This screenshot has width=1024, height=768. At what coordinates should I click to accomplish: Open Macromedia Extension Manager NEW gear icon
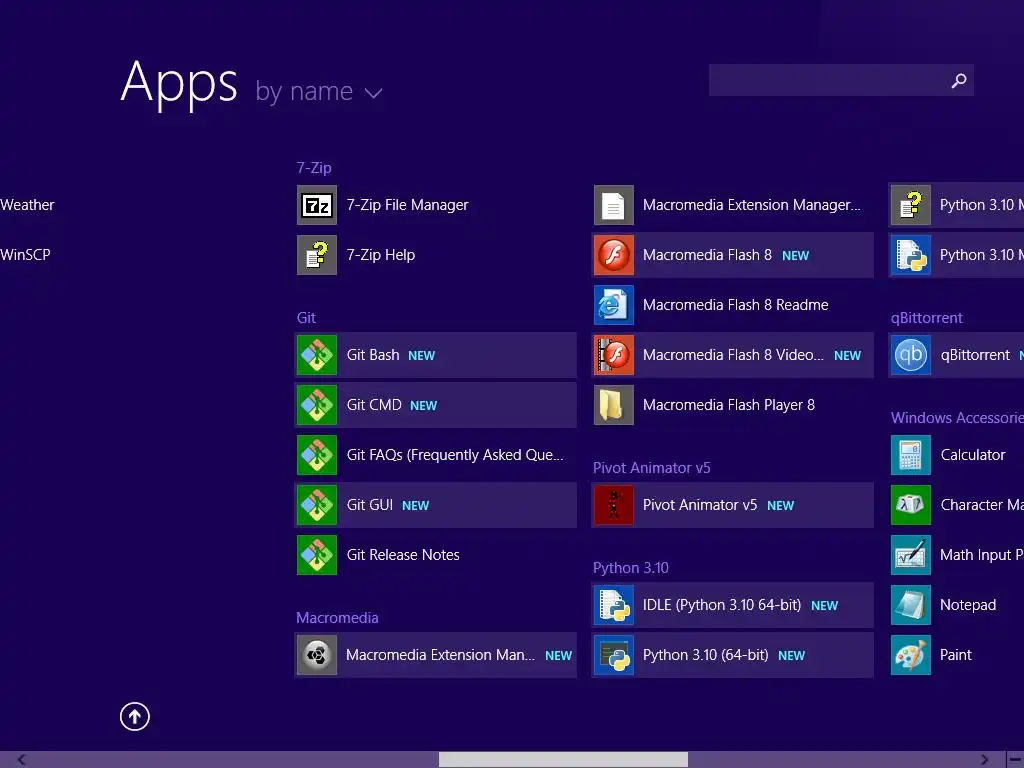[x=317, y=655]
